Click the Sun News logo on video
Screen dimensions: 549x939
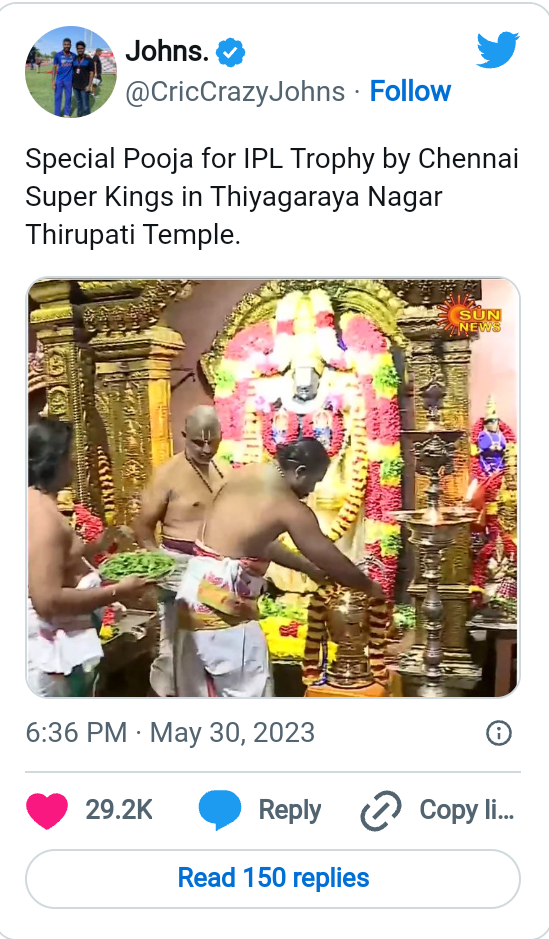471,316
